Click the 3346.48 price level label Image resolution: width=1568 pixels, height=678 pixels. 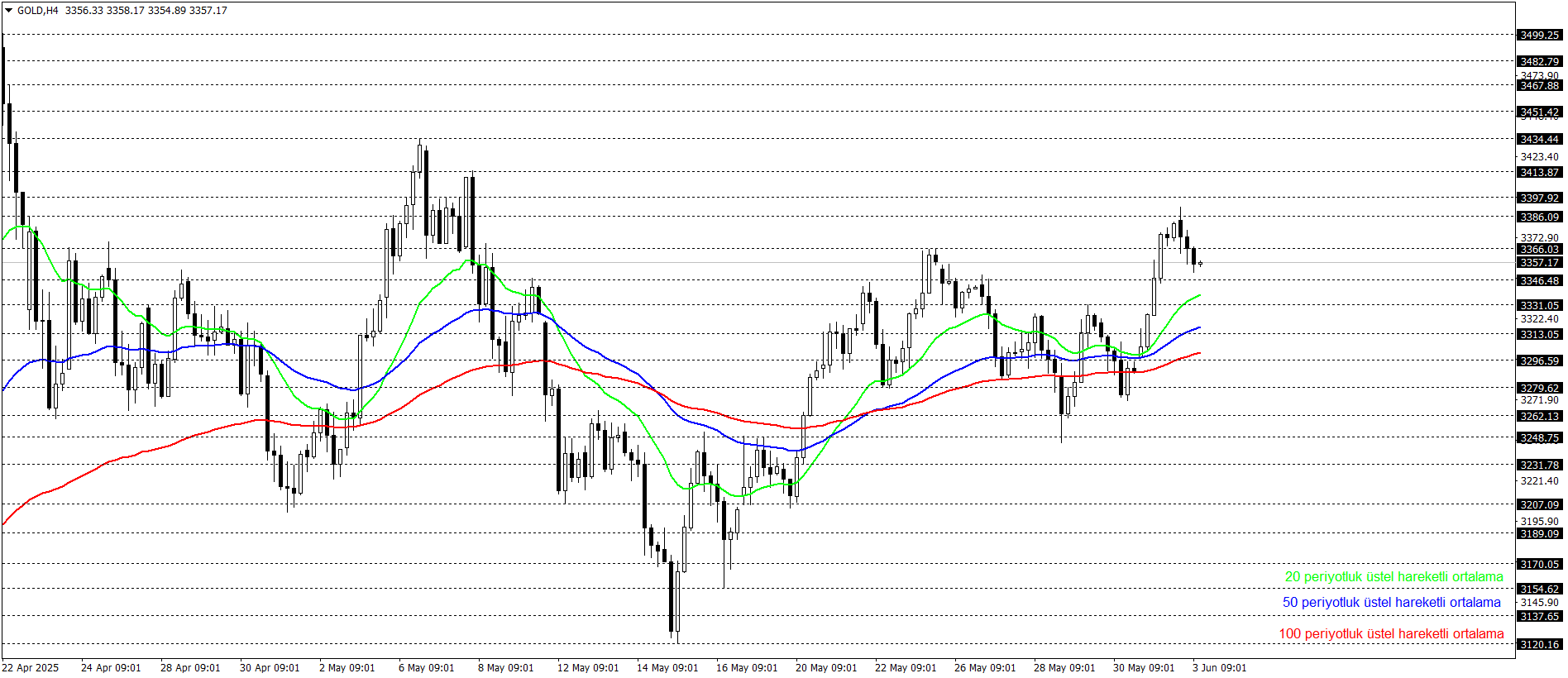point(1539,280)
